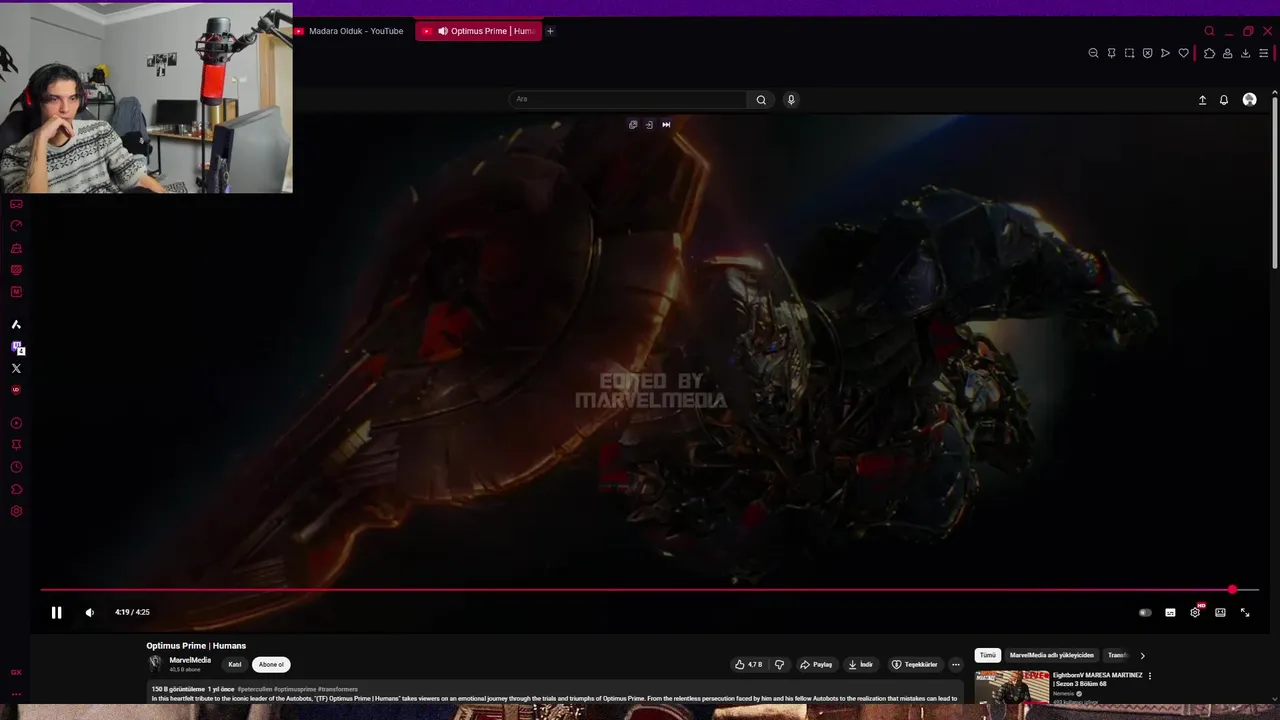The image size is (1280, 720).
Task: Enter fullscreen mode in the player
Action: [x=1245, y=613]
